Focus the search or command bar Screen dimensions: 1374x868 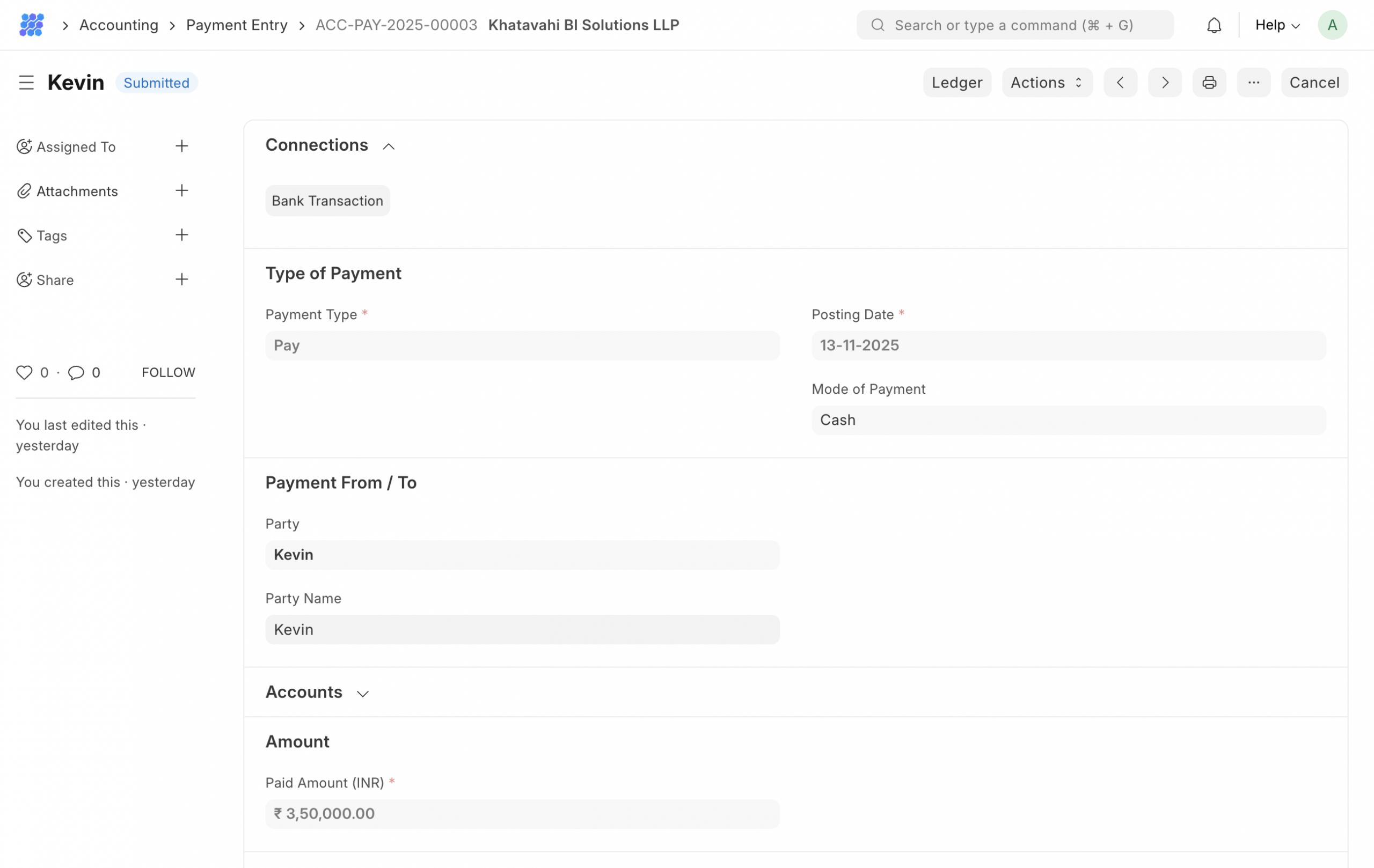click(1013, 25)
